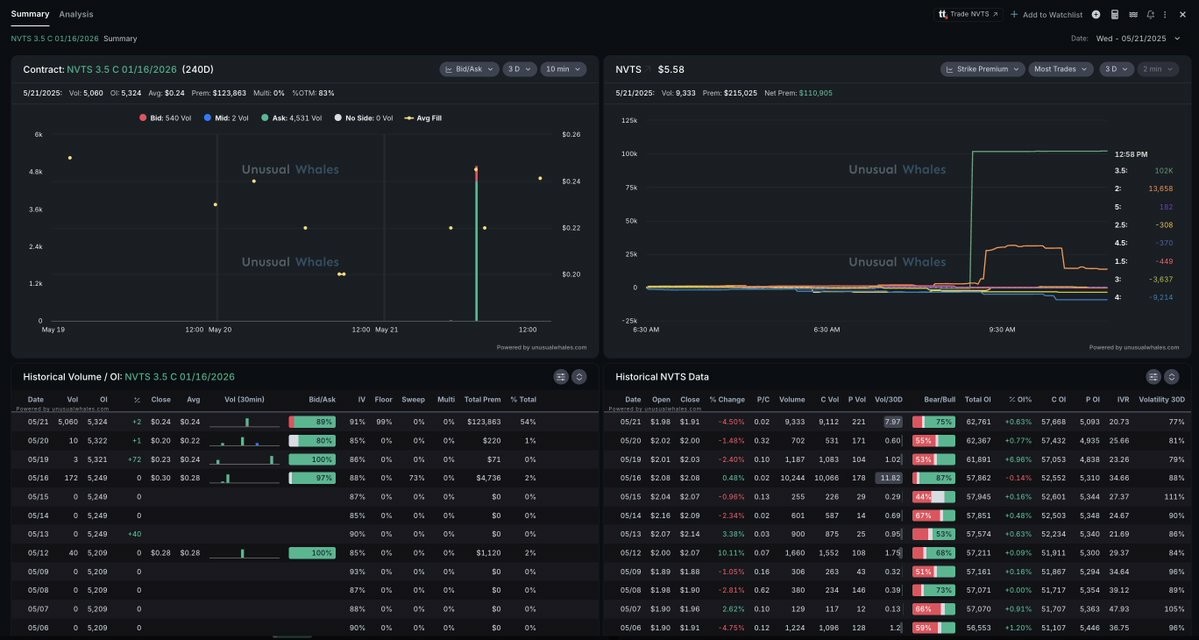
Task: Click the 100% Bid/Ask bar for 05/12
Action: [x=312, y=553]
